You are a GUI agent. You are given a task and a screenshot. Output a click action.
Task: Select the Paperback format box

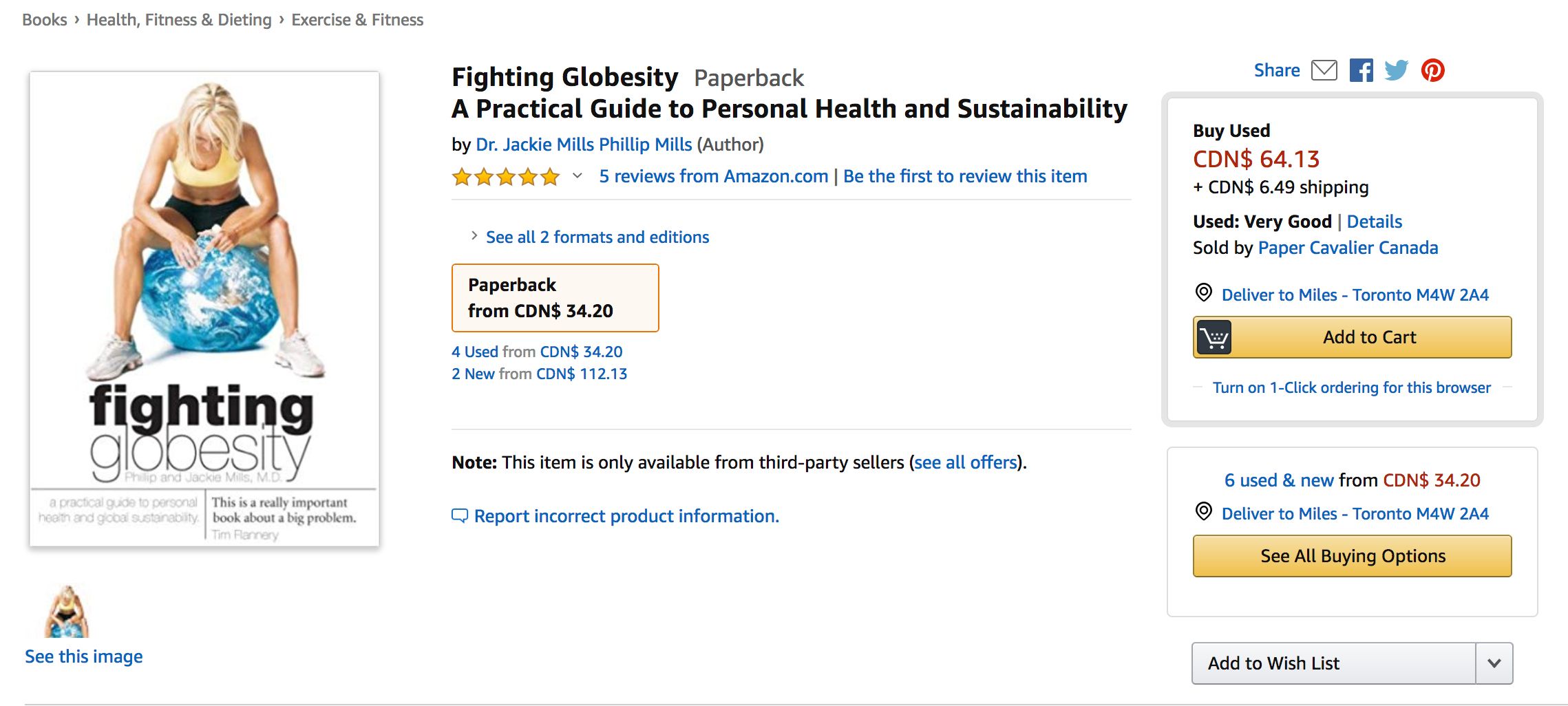pyautogui.click(x=555, y=298)
